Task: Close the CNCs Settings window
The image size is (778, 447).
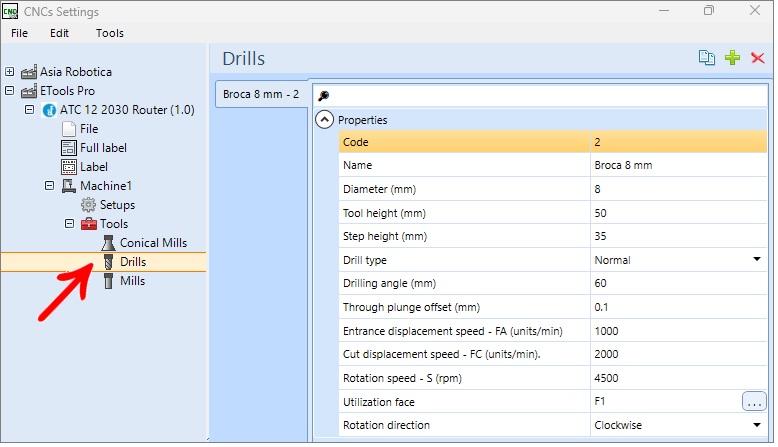Action: [x=755, y=10]
